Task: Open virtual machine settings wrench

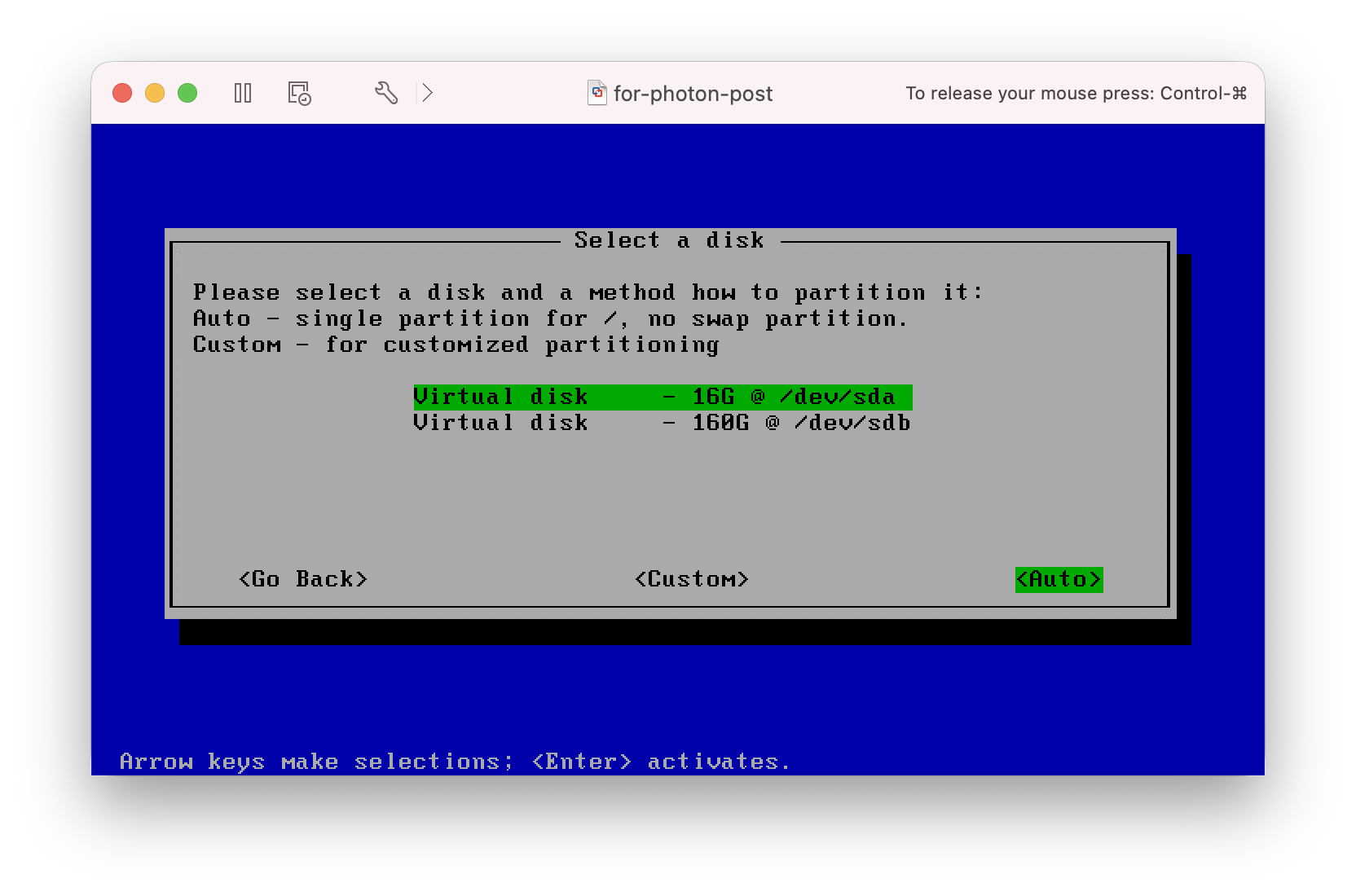Action: (386, 93)
